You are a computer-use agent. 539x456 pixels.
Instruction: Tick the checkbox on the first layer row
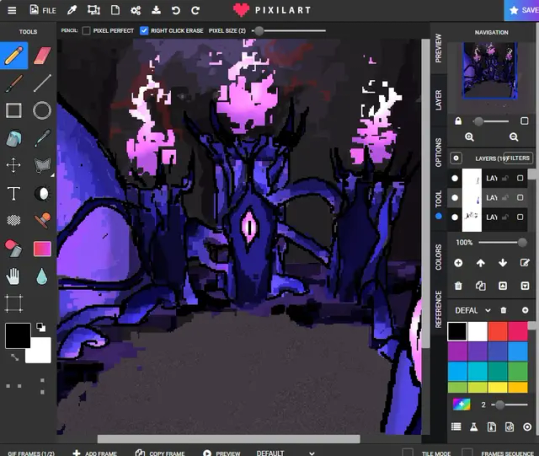[520, 178]
